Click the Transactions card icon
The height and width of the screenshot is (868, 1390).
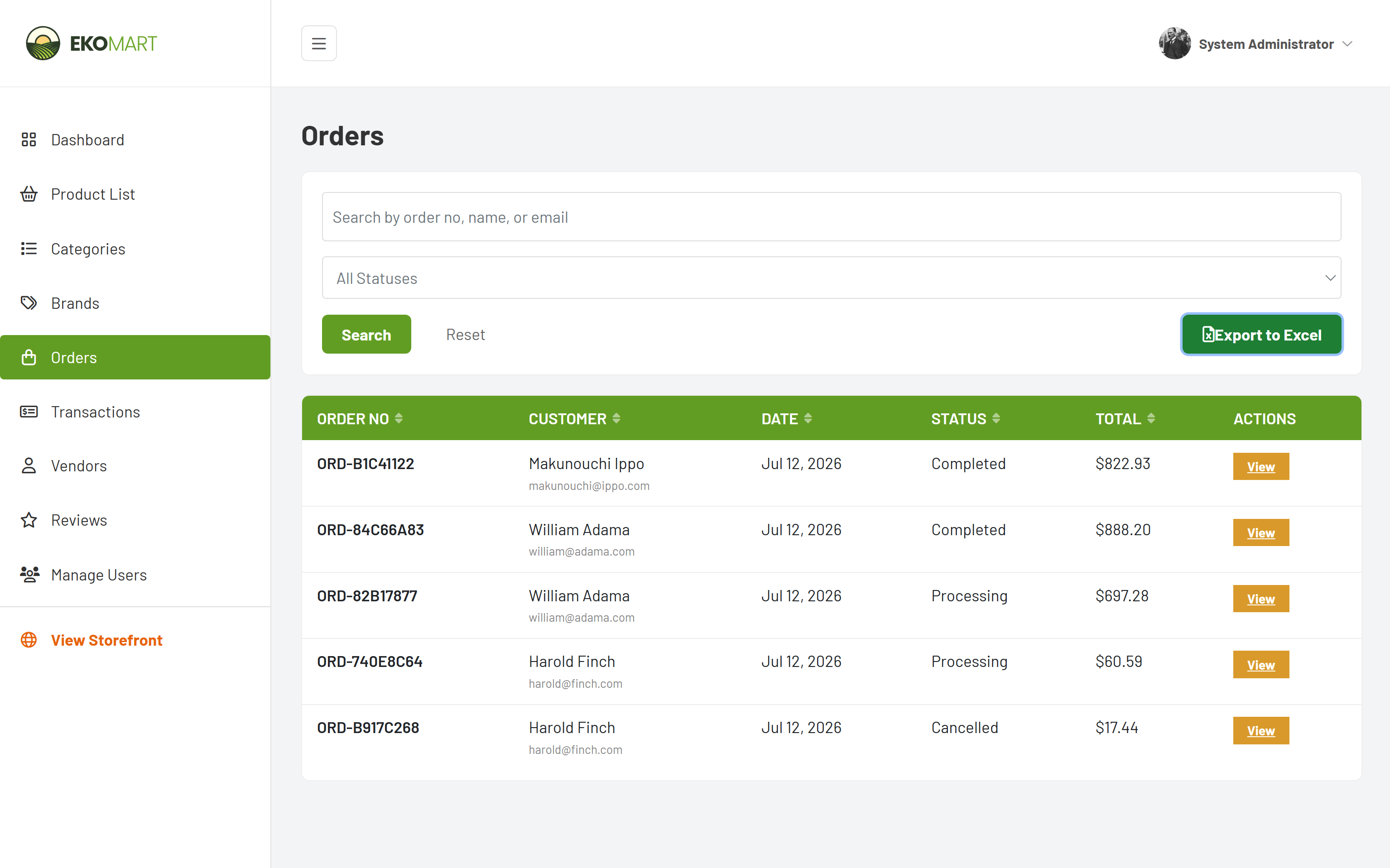[29, 412]
